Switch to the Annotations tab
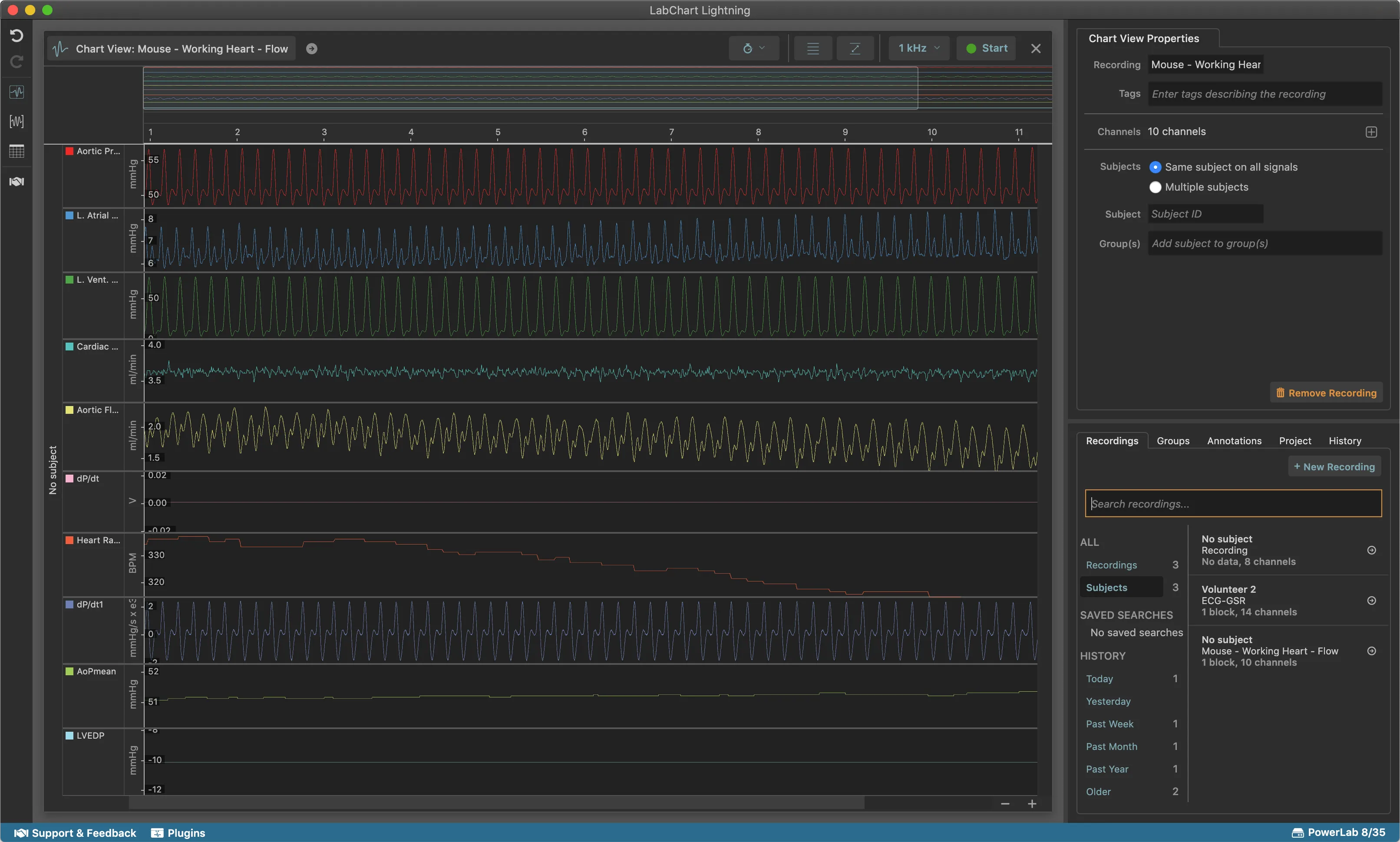 click(1234, 441)
